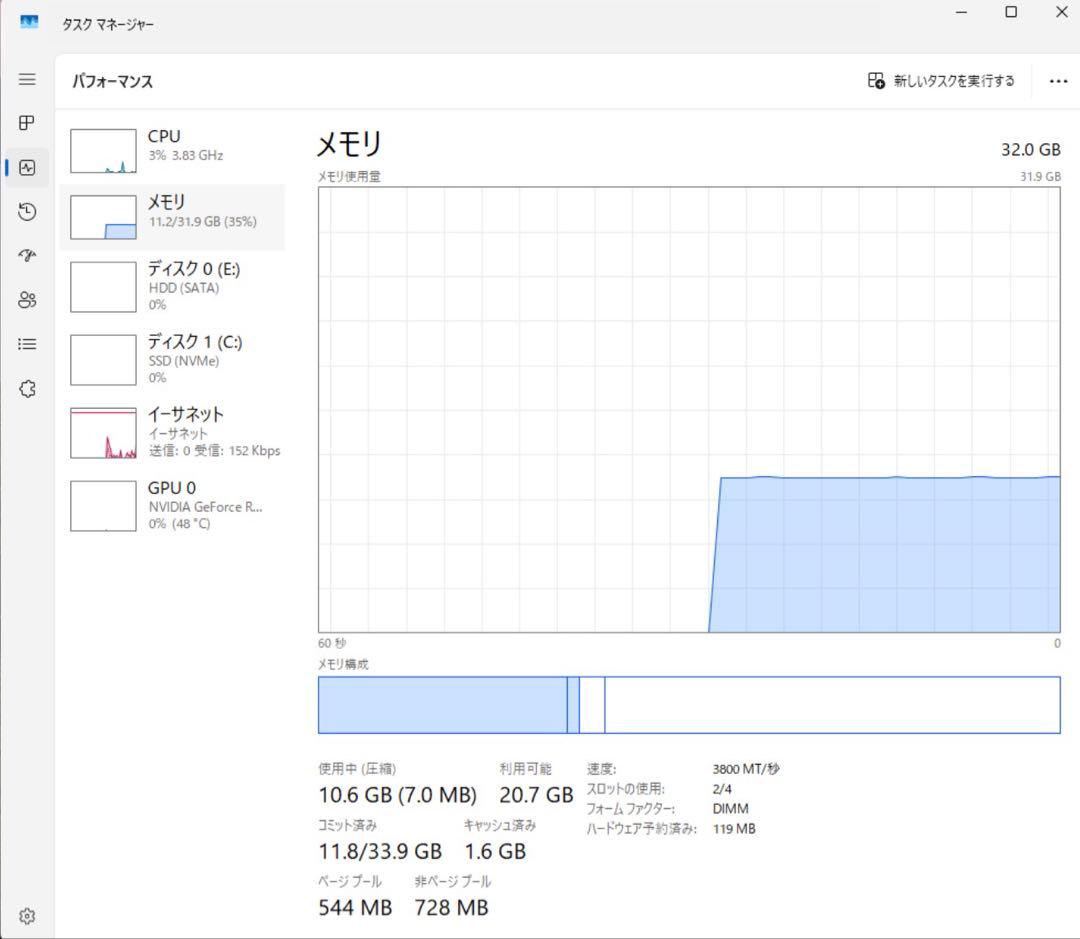Viewport: 1080px width, 939px height.
Task: Select the CPU performance entry
Action: 172,152
